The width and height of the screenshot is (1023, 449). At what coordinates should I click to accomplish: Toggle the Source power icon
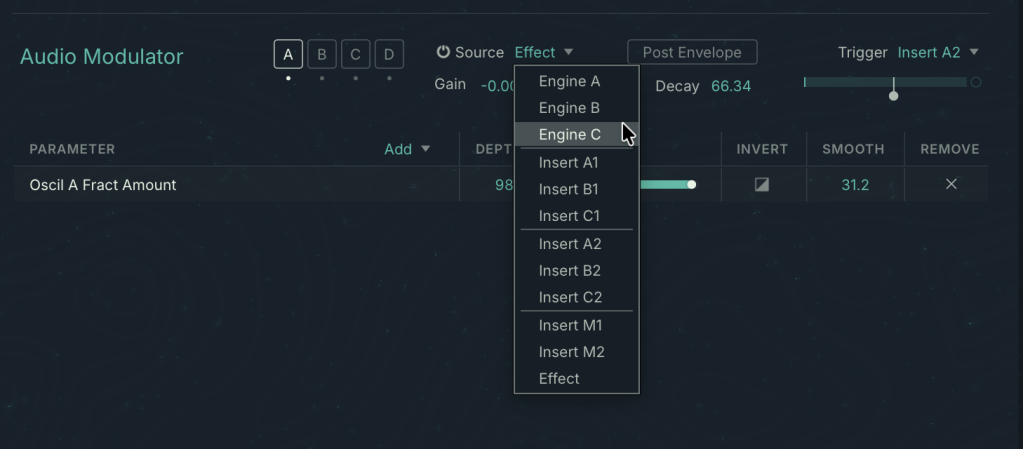[443, 52]
